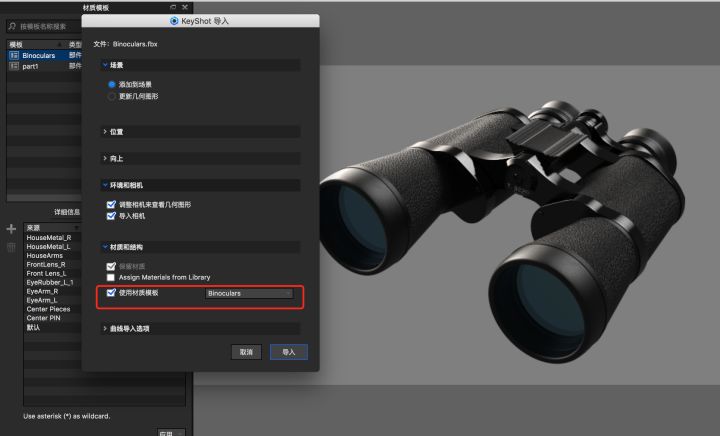Click the part1 template row icon
This screenshot has height=436, width=720.
pos(14,66)
